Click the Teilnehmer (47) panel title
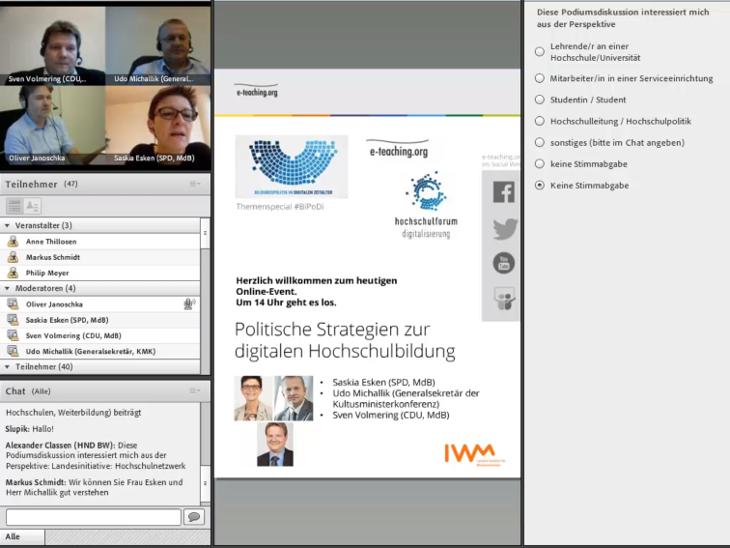The image size is (730, 548). pyautogui.click(x=41, y=184)
